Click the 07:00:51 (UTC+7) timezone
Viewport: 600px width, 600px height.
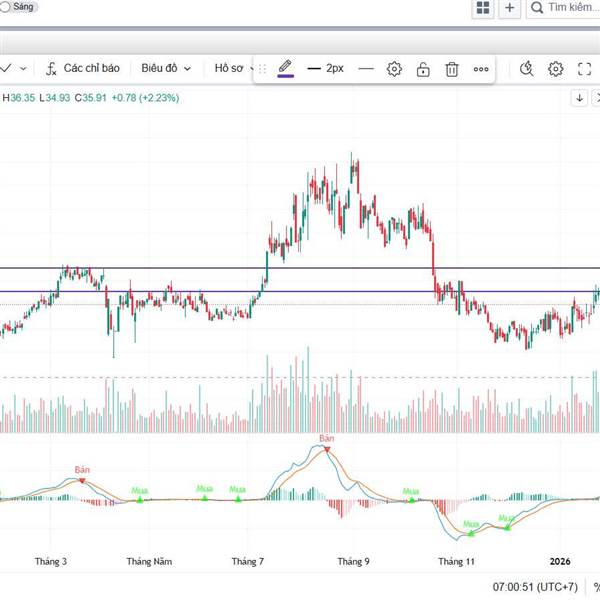(535, 587)
